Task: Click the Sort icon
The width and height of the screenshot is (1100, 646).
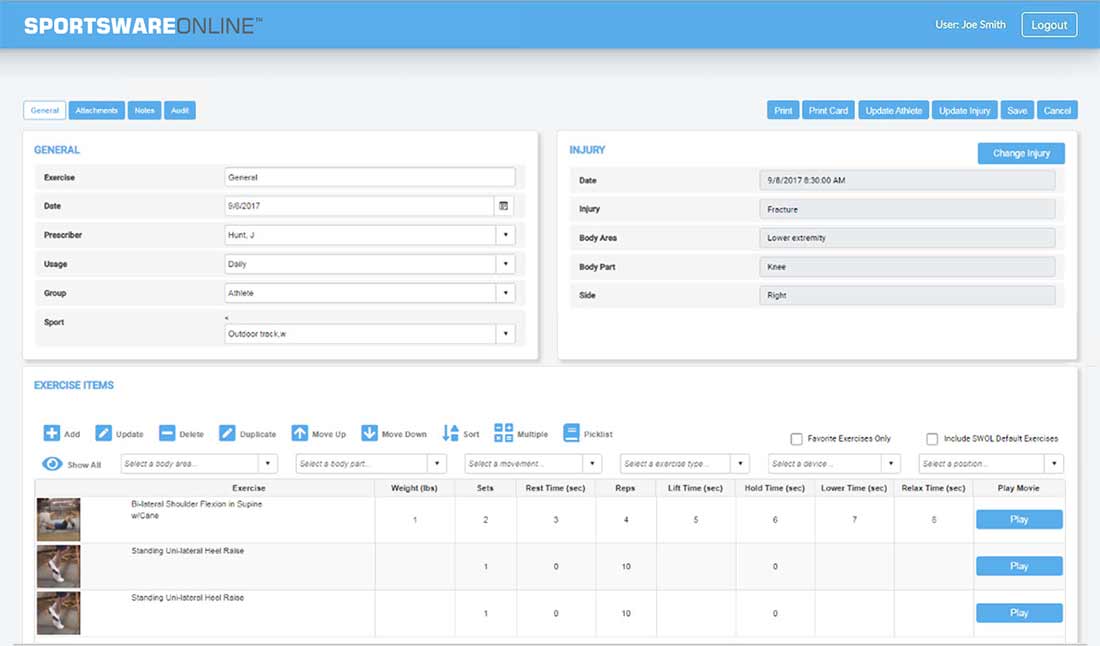Action: point(451,434)
